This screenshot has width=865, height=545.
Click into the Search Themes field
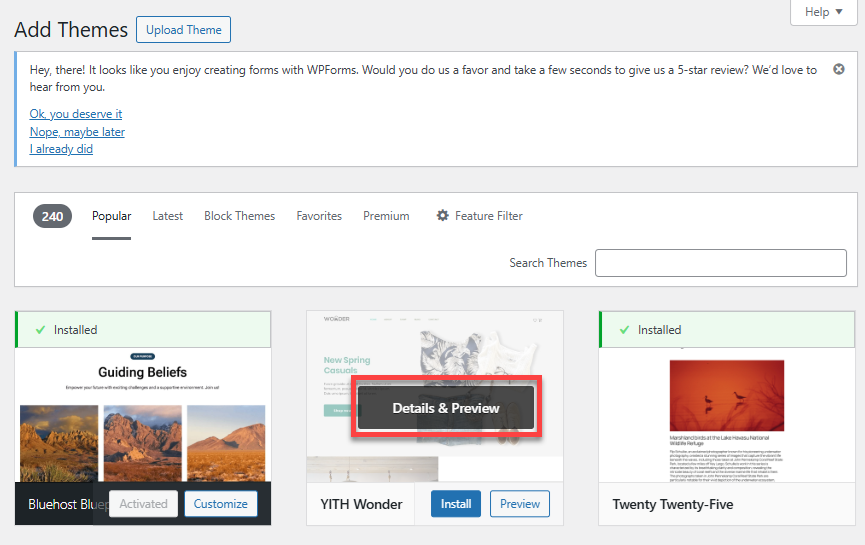720,263
